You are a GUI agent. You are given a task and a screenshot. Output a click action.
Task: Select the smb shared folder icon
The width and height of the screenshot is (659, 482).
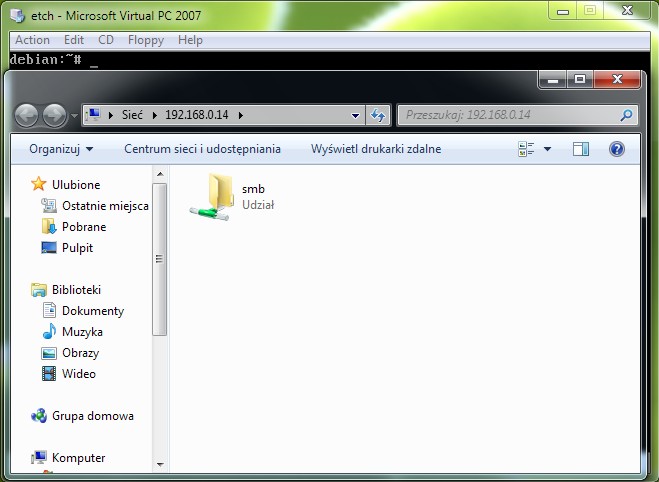(212, 197)
